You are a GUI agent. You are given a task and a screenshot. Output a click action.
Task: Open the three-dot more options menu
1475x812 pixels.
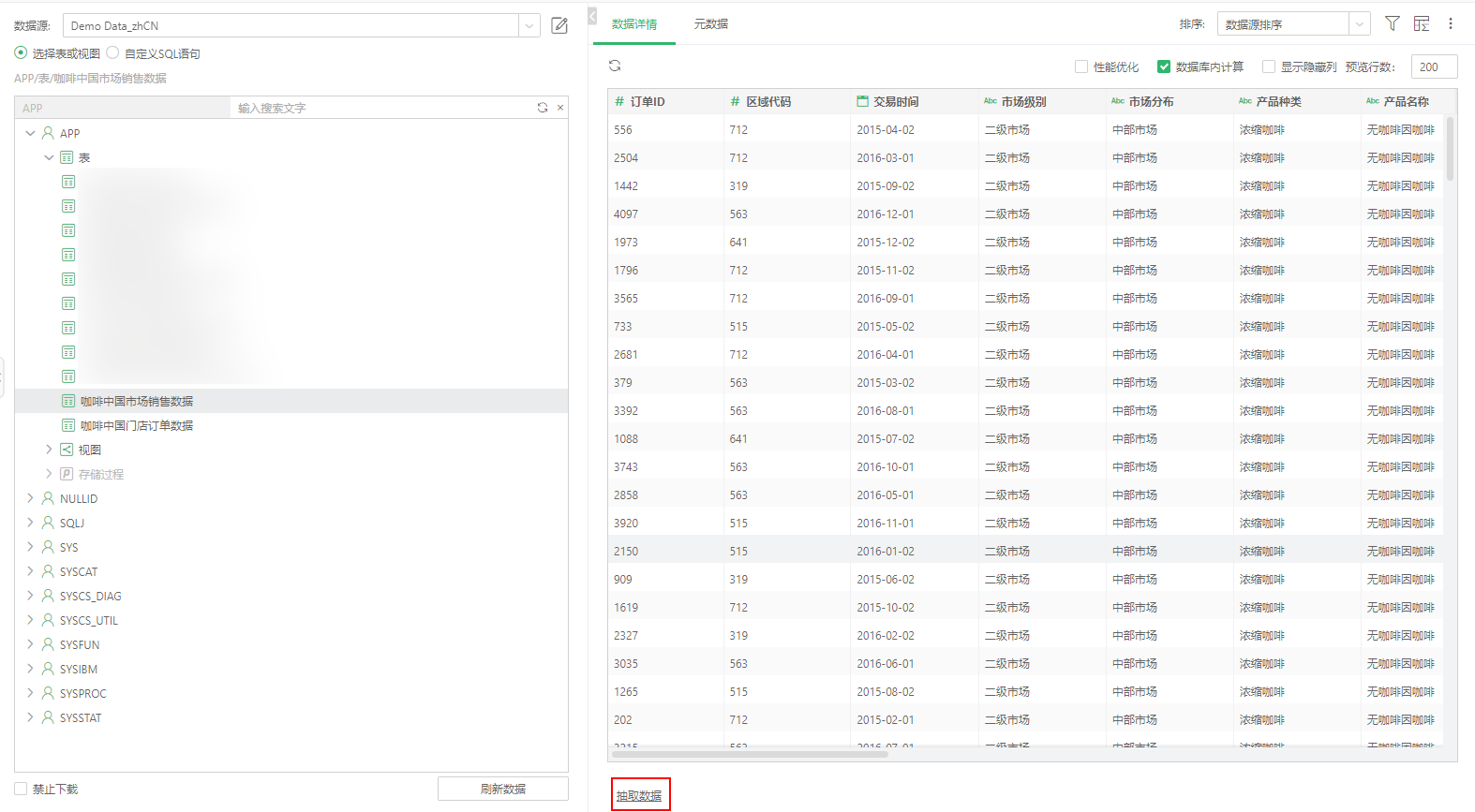(x=1451, y=23)
